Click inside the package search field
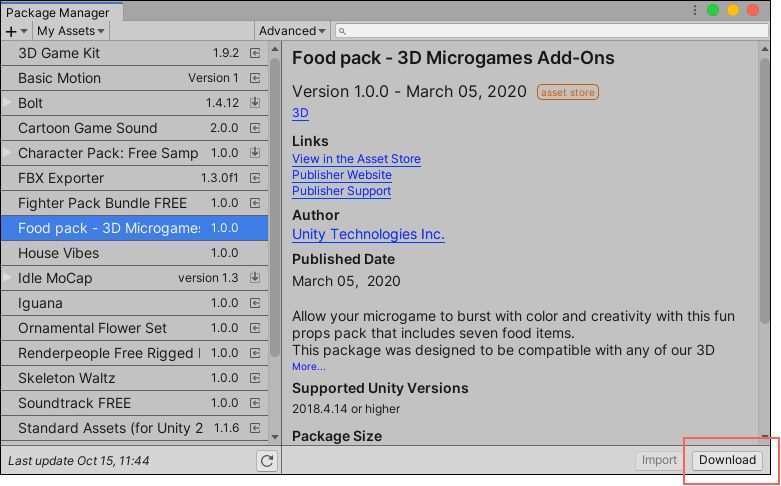 point(552,31)
